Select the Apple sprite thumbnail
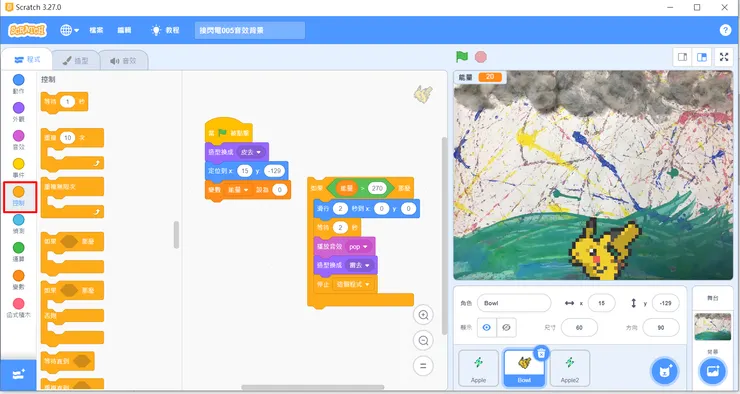Image resolution: width=740 pixels, height=394 pixels. tap(479, 369)
